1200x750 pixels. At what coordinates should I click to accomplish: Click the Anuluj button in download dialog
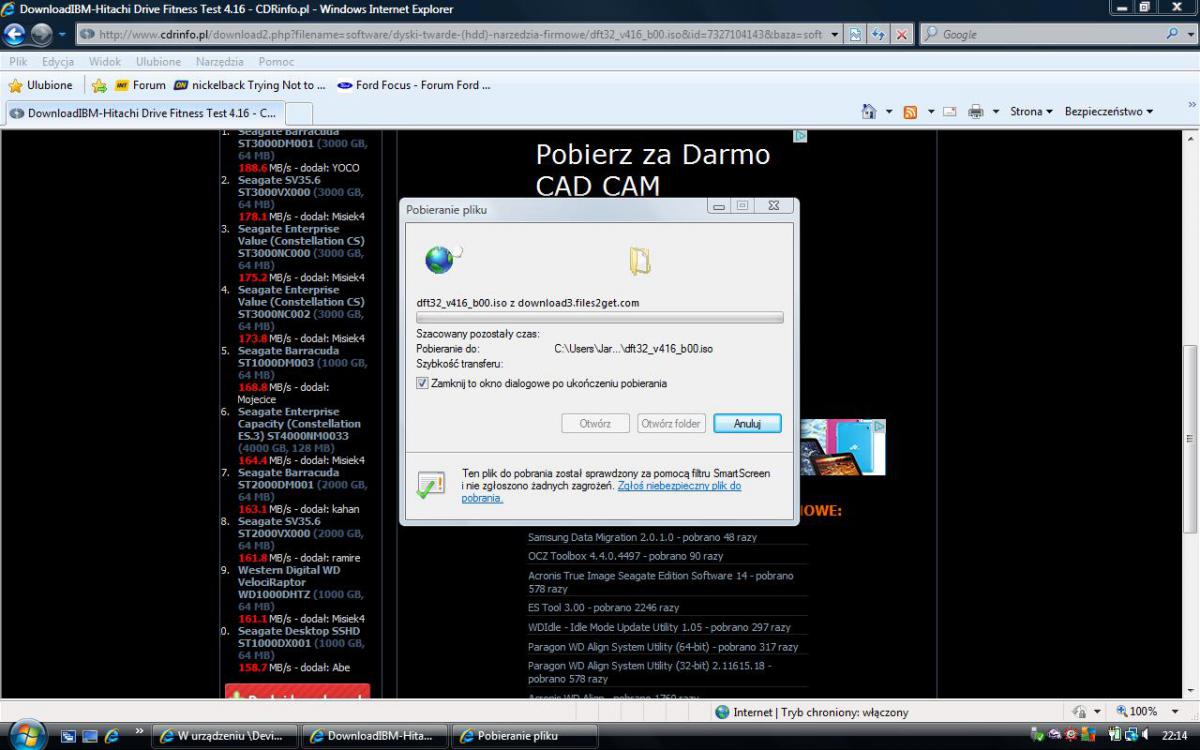747,423
